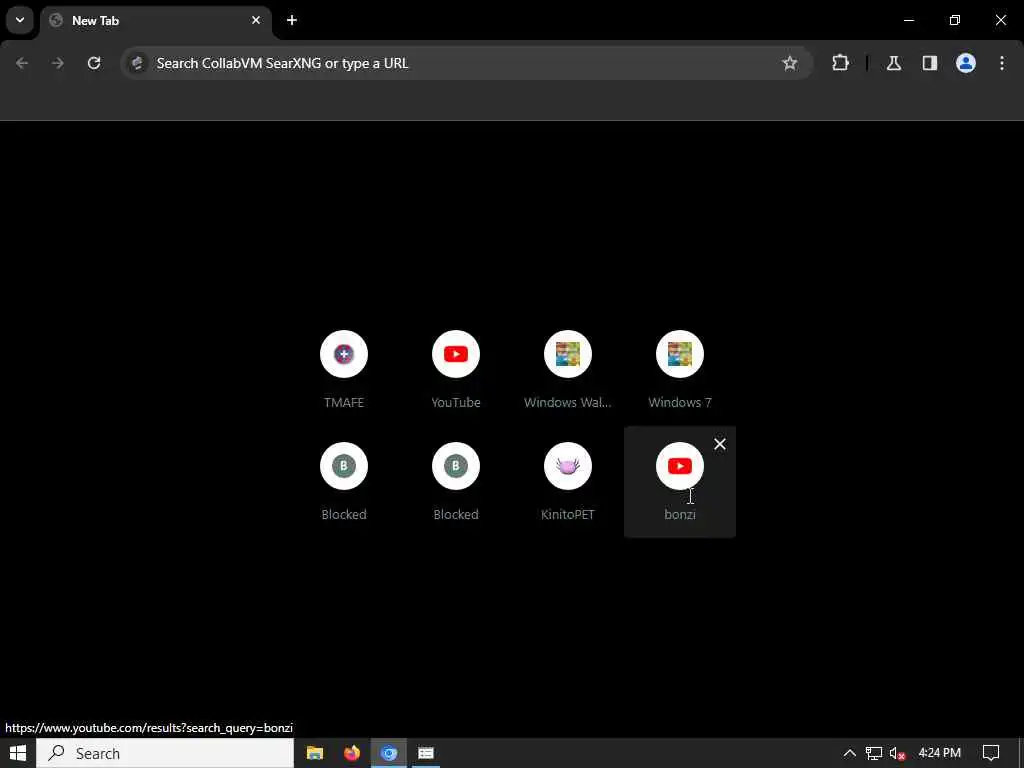This screenshot has width=1024, height=768.
Task: Open the KinitoPET shortcut tile
Action: pos(568,482)
